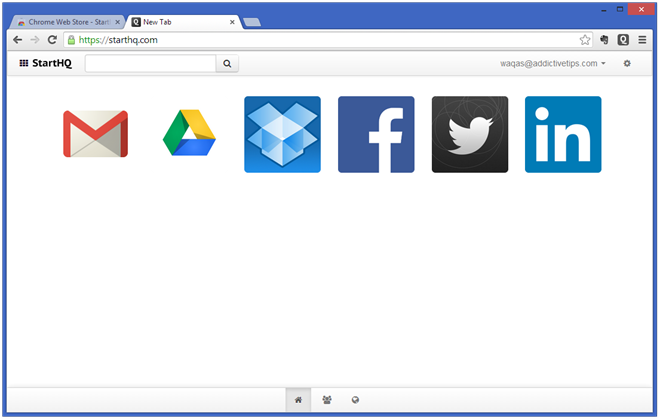Viewport: 660px width, 419px height.
Task: Click the Facebook app tile
Action: (376, 134)
